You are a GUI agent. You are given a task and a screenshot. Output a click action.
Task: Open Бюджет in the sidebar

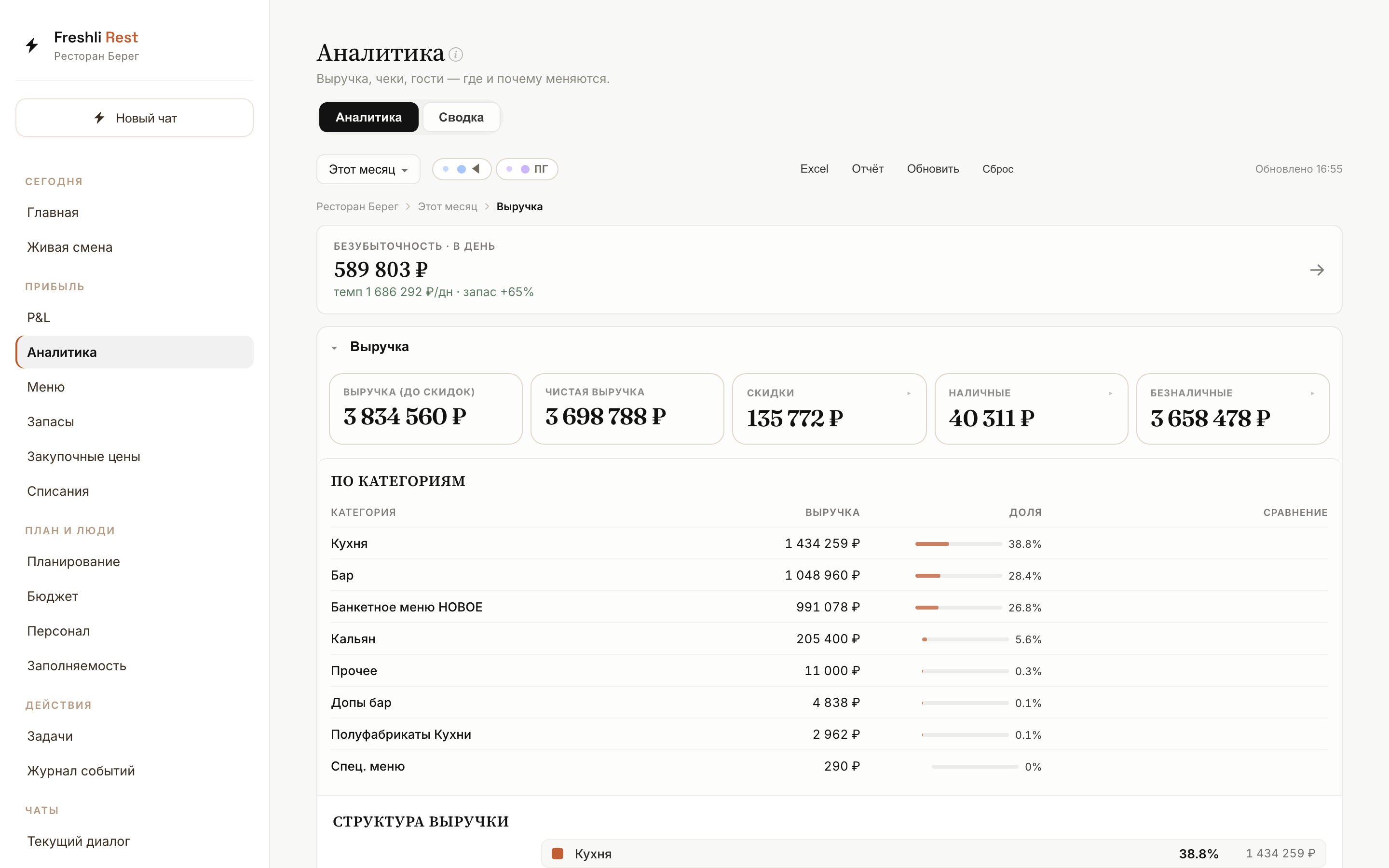(x=134, y=597)
